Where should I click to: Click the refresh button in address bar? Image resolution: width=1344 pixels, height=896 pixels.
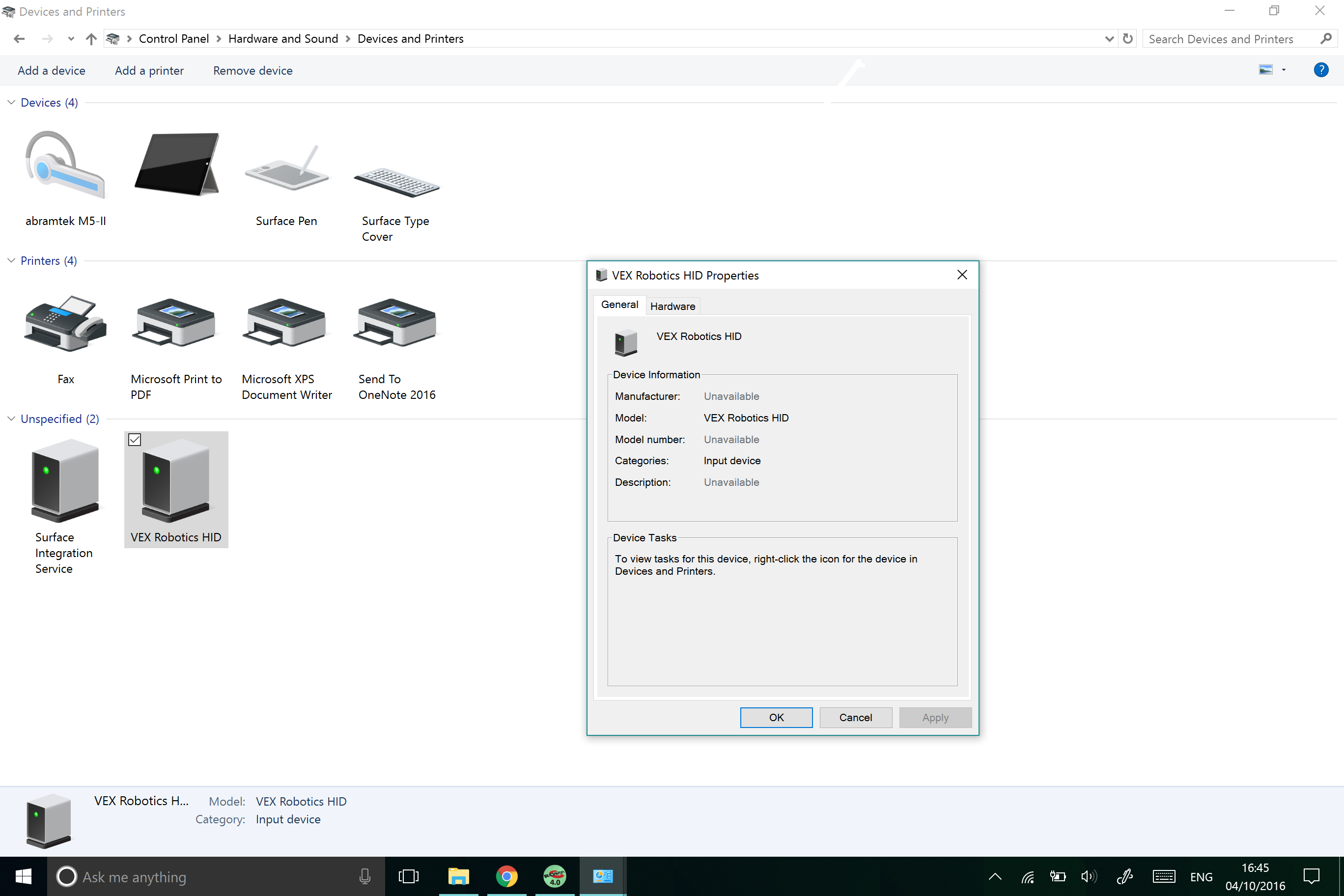coord(1127,38)
